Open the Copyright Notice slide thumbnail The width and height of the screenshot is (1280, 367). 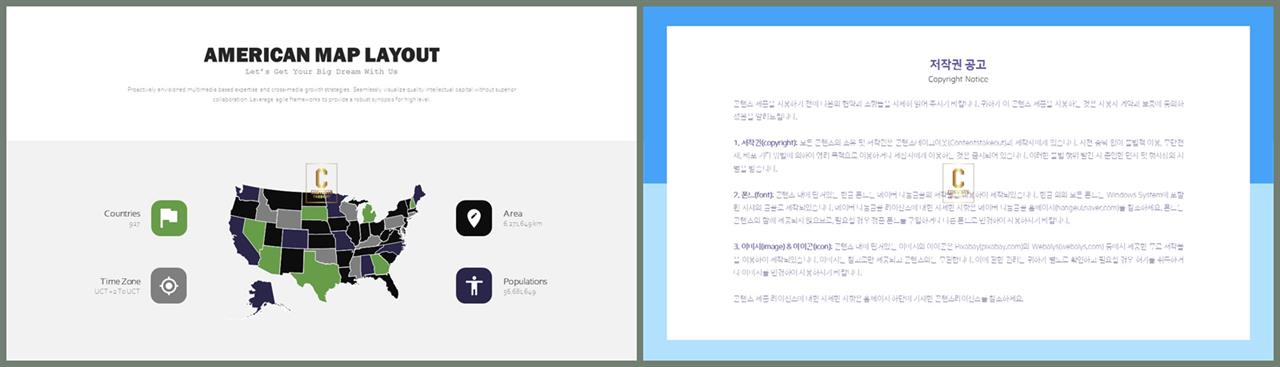click(958, 184)
